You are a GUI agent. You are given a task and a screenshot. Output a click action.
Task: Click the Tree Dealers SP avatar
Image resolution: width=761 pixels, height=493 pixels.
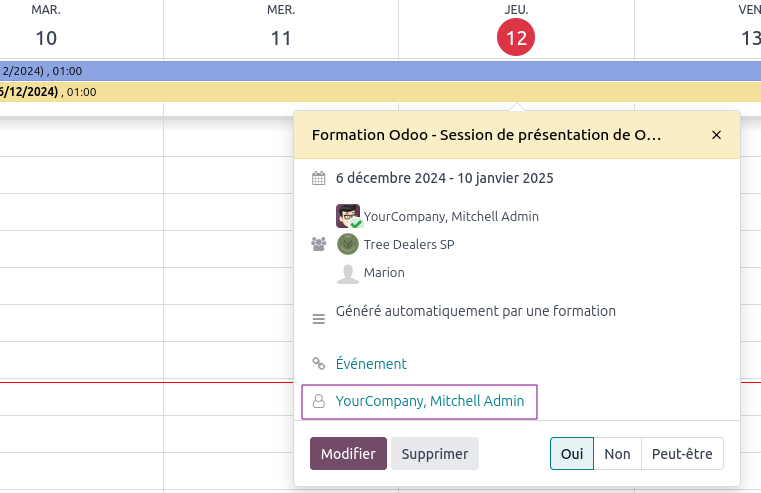coord(348,244)
